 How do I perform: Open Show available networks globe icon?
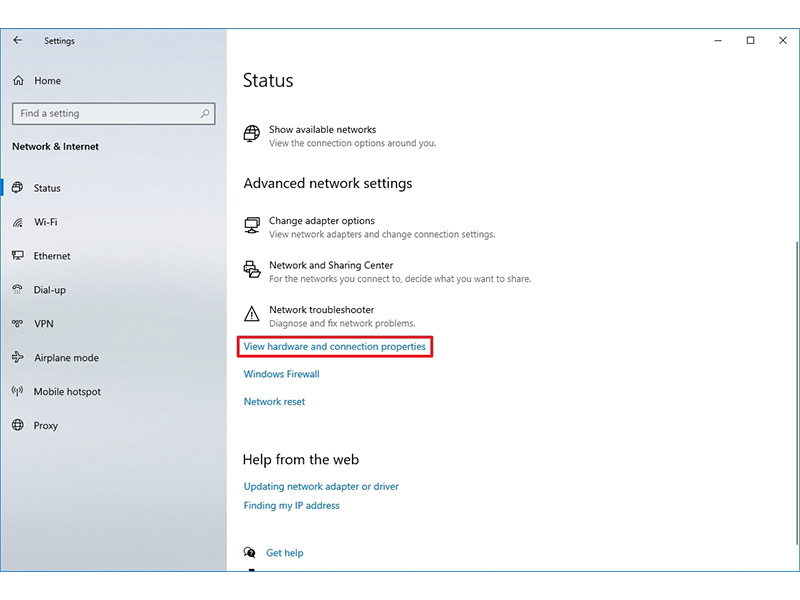[252, 133]
